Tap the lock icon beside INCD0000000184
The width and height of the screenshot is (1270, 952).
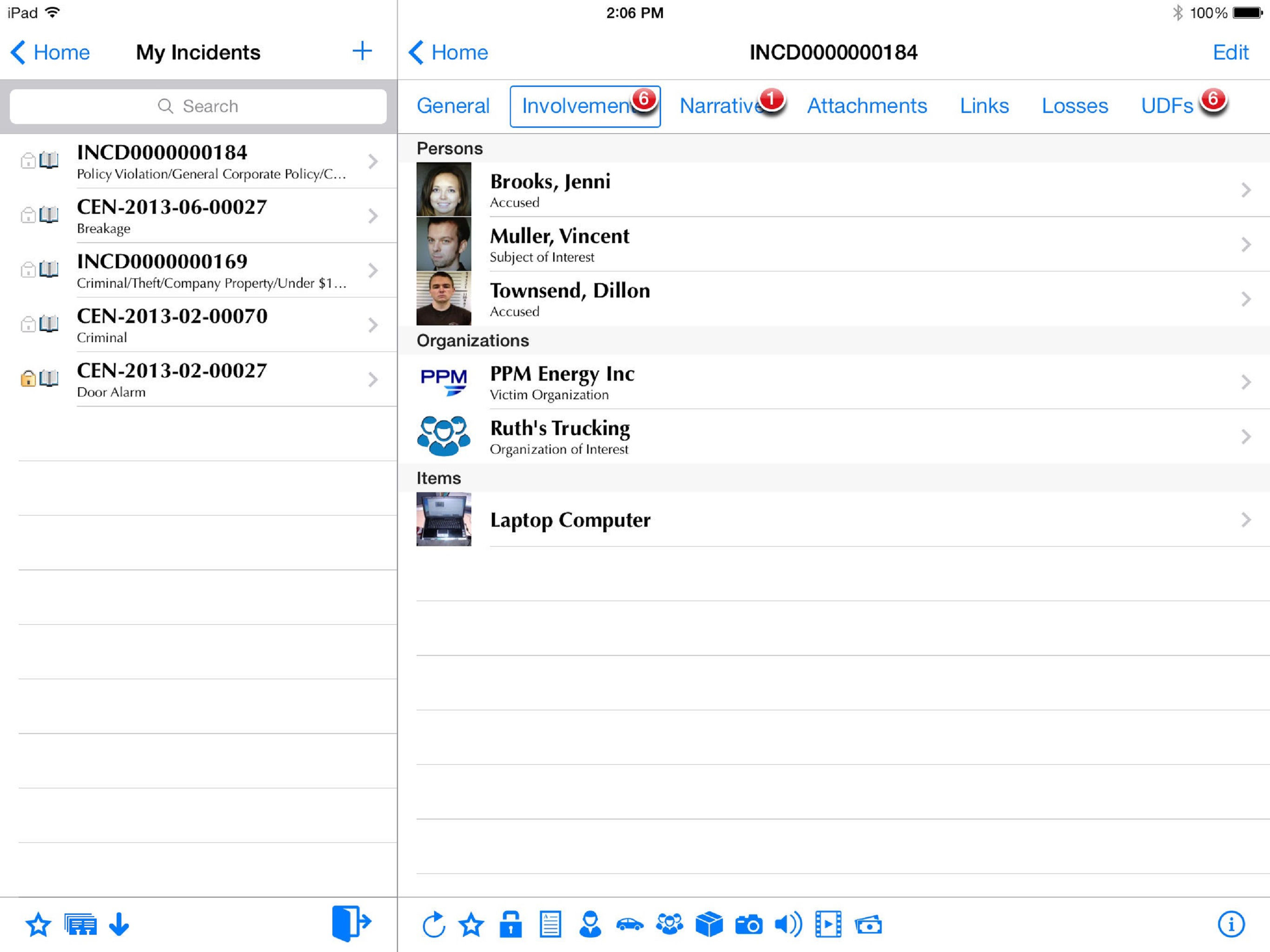[x=28, y=161]
